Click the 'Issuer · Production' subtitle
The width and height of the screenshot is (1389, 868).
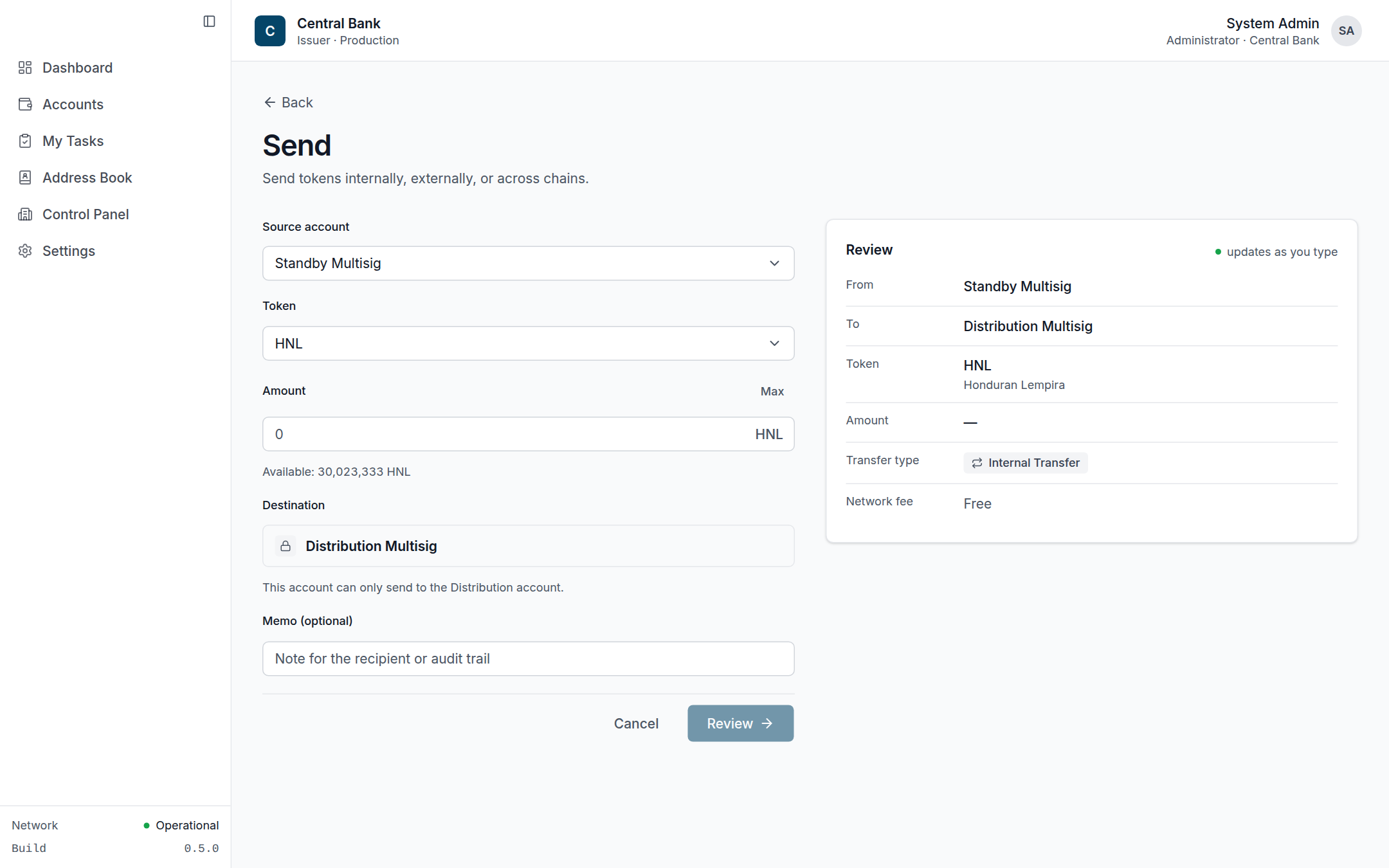click(x=347, y=41)
